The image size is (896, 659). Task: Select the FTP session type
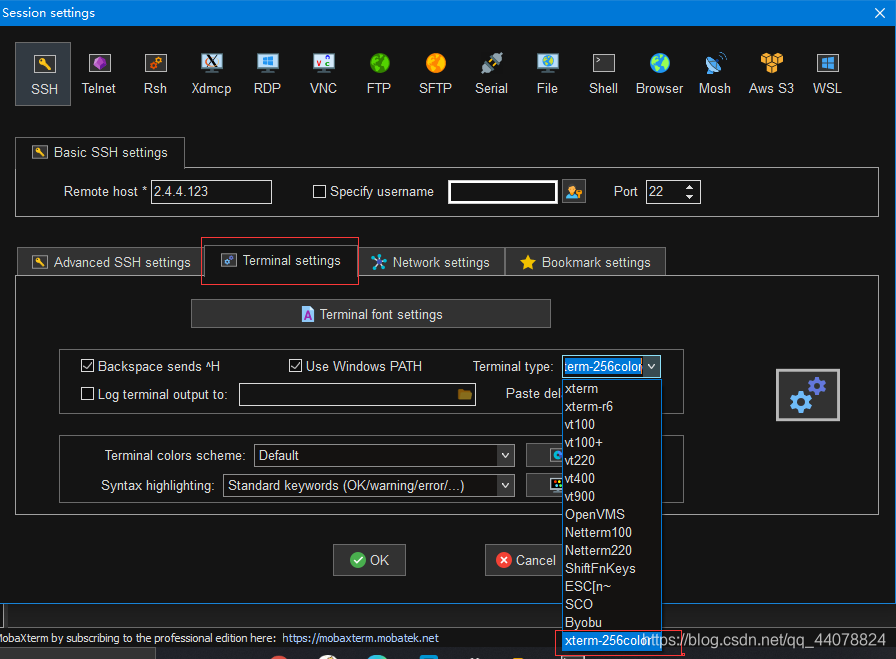click(x=379, y=74)
